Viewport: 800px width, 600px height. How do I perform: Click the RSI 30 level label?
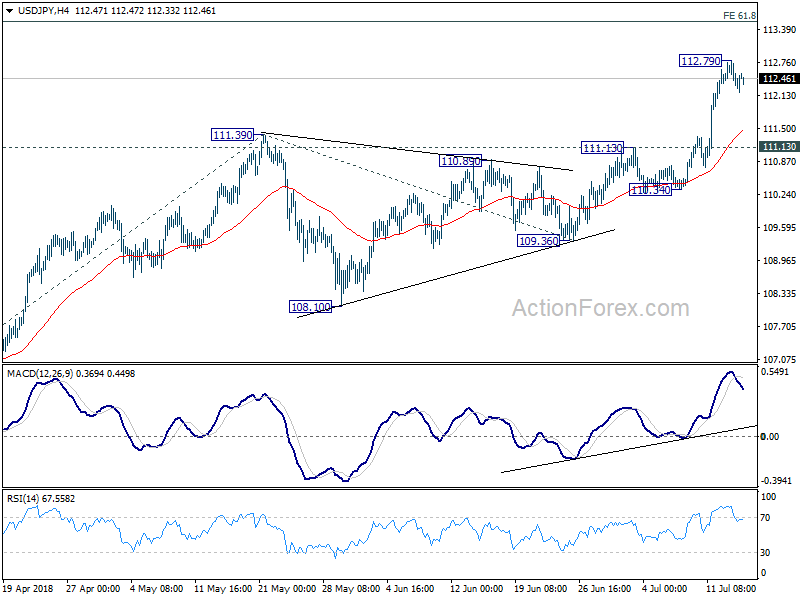point(765,553)
